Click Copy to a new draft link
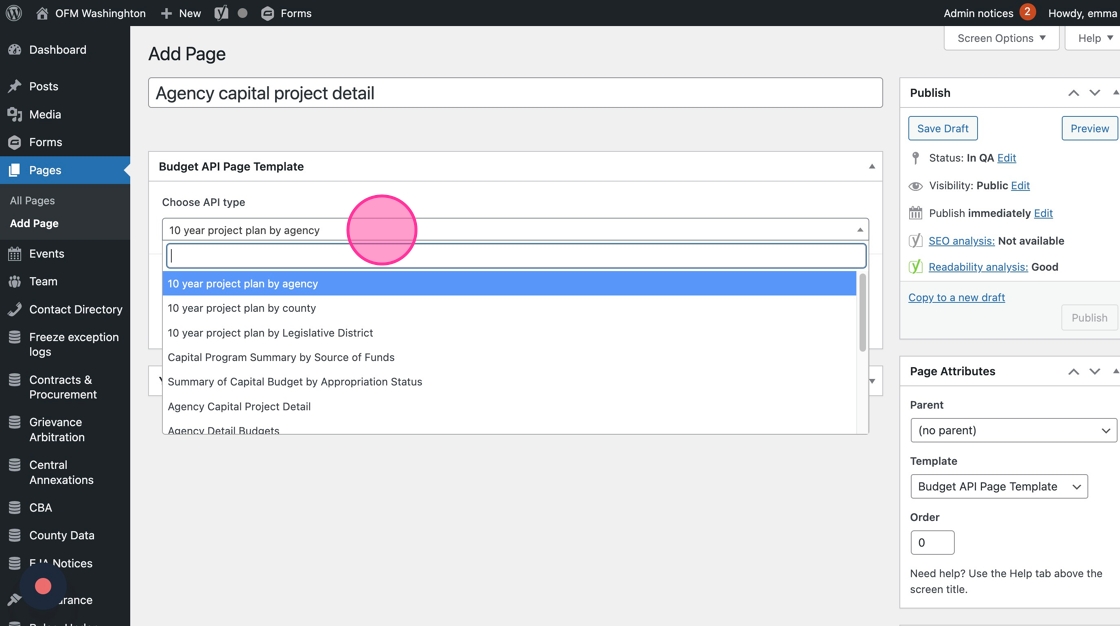 [956, 297]
